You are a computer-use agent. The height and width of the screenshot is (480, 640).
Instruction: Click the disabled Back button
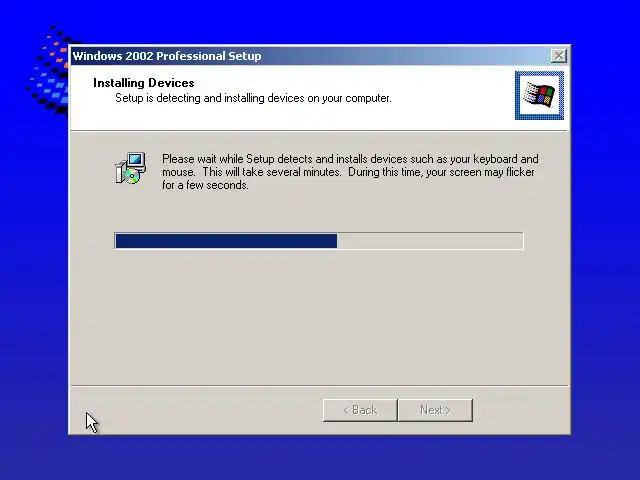click(x=360, y=410)
